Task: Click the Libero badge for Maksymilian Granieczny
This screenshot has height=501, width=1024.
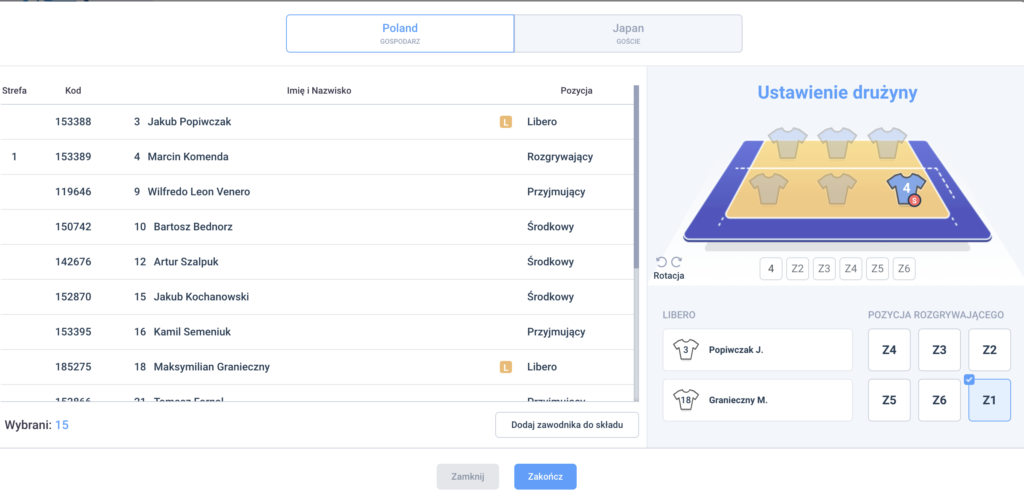Action: coord(506,367)
